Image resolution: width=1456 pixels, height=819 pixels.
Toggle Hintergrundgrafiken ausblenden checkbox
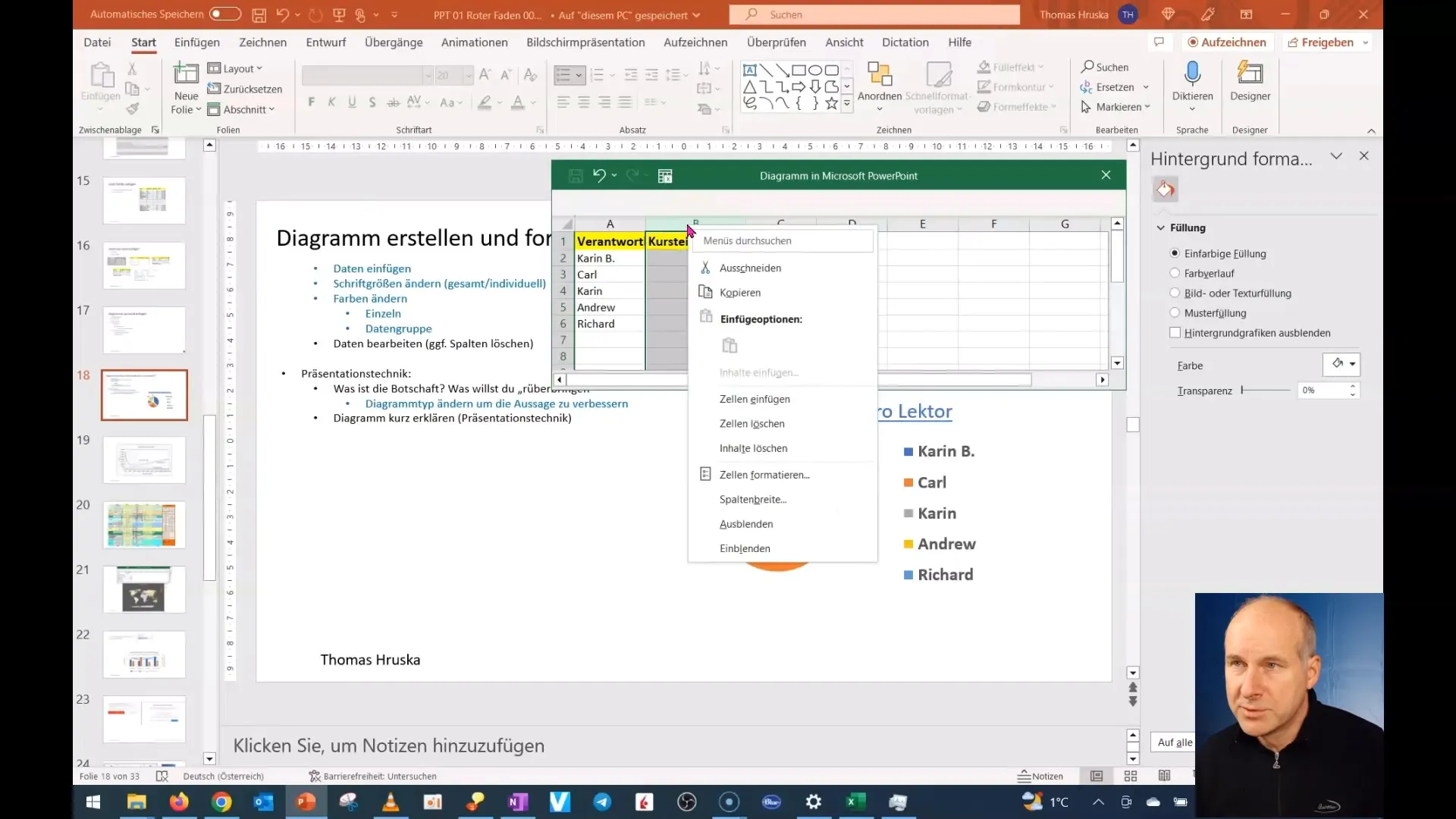tap(1176, 332)
